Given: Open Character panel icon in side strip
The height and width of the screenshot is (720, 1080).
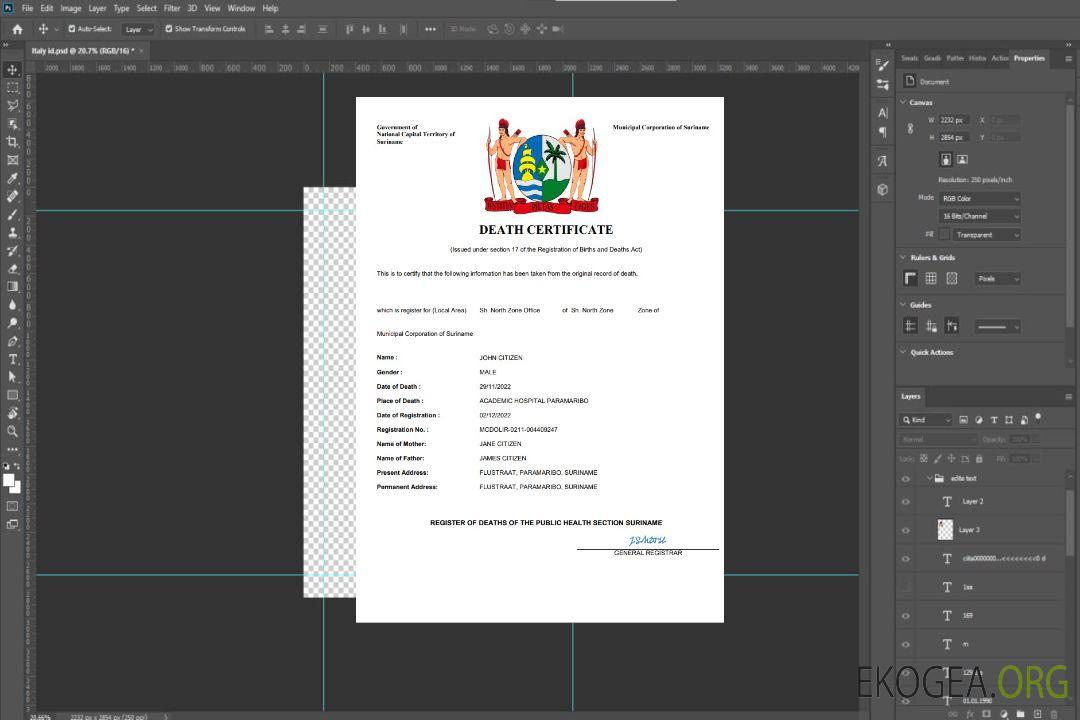Looking at the screenshot, I should coord(883,113).
